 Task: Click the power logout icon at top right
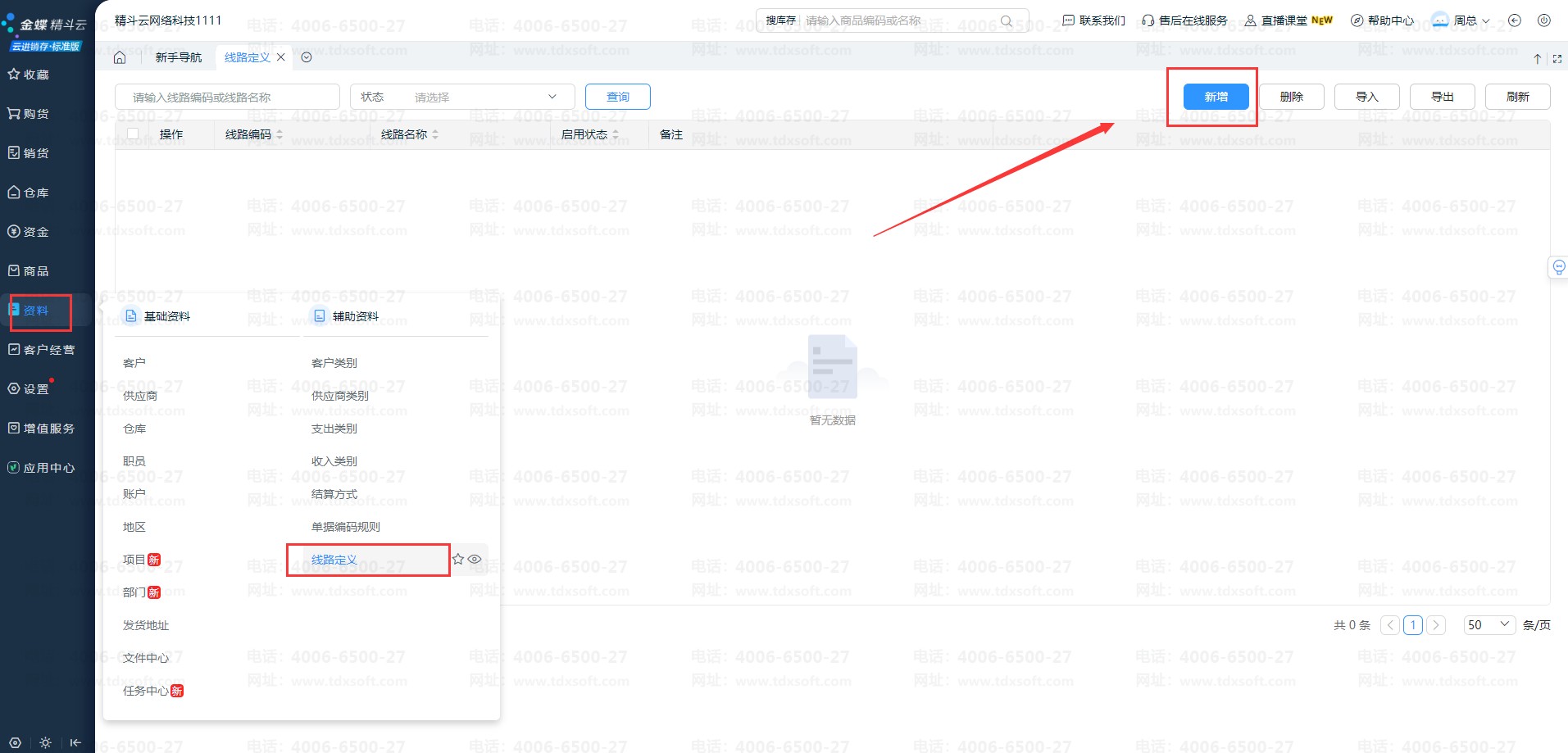coord(1543,20)
